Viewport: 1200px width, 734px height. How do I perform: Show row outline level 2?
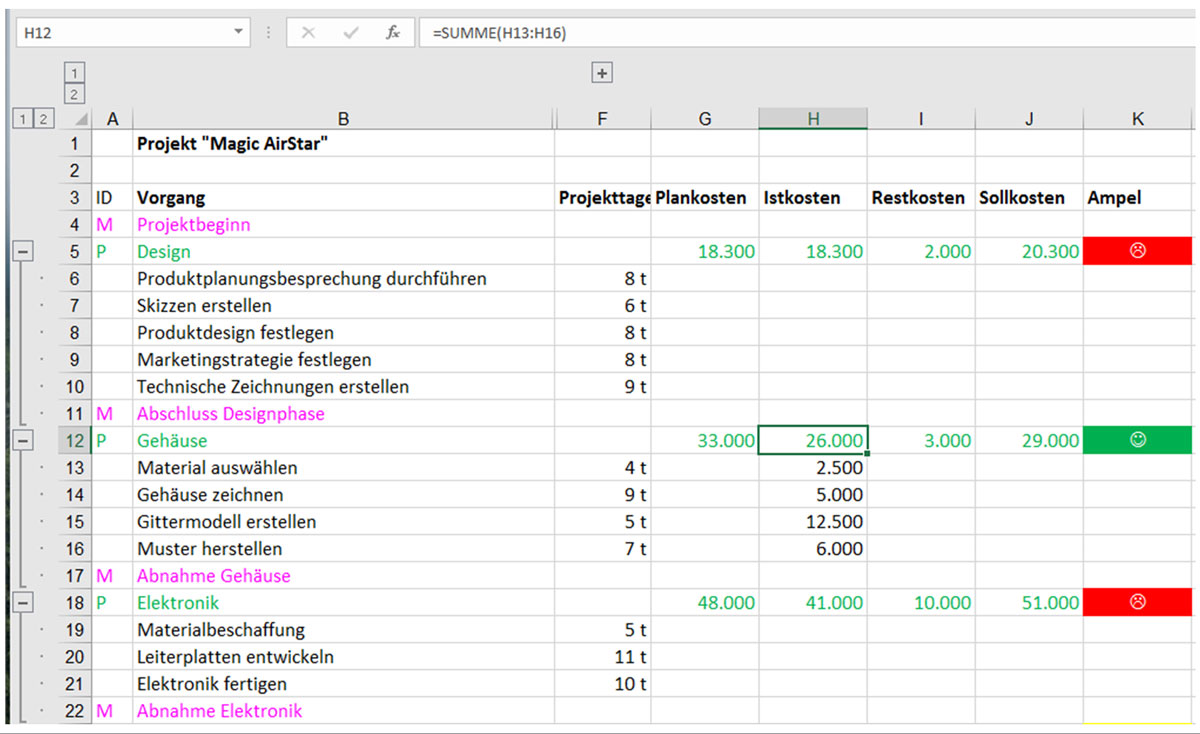(42, 119)
